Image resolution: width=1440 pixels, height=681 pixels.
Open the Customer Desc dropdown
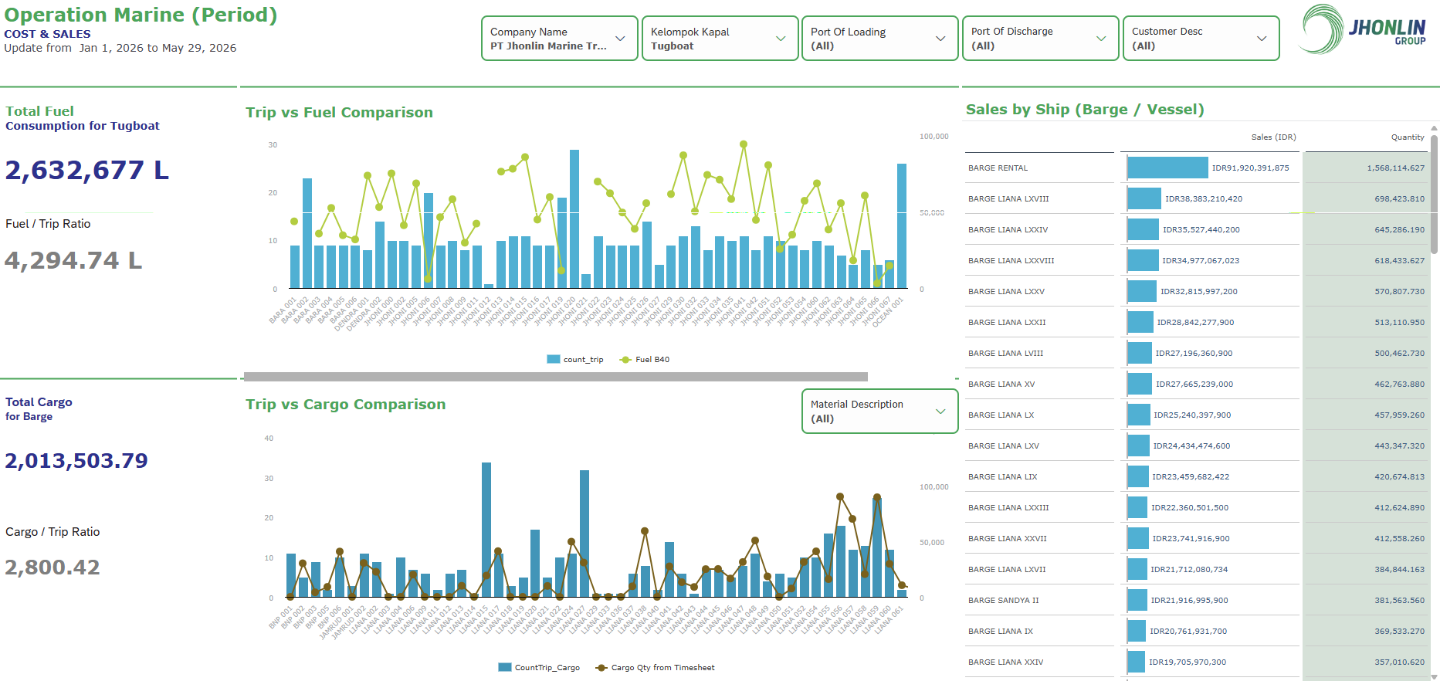click(x=1201, y=38)
